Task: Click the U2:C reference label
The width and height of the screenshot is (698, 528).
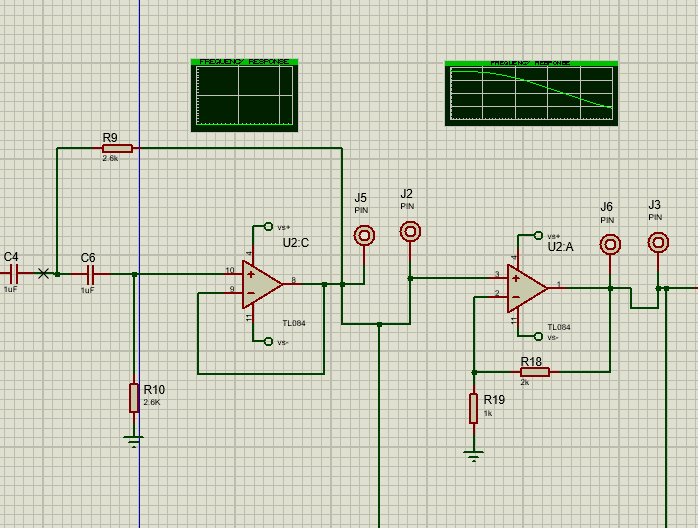Action: click(x=296, y=243)
